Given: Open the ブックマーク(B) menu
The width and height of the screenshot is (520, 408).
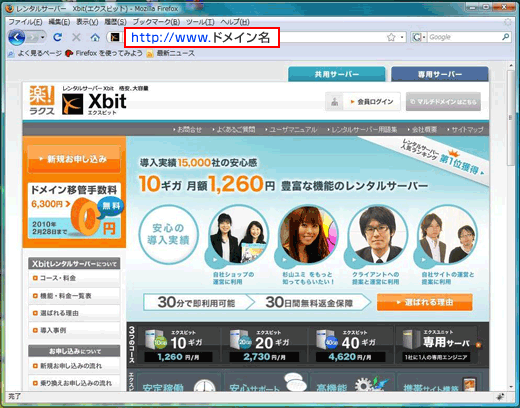Looking at the screenshot, I should (x=156, y=22).
